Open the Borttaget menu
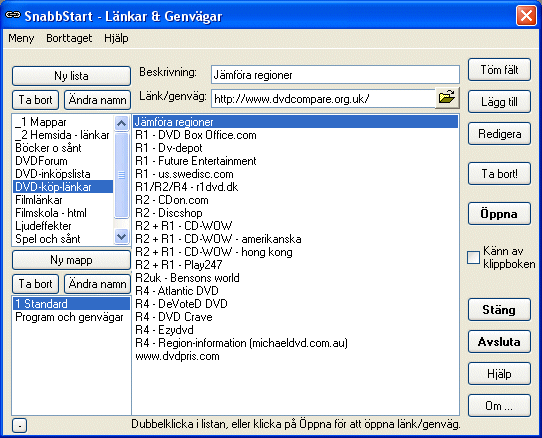 point(69,38)
